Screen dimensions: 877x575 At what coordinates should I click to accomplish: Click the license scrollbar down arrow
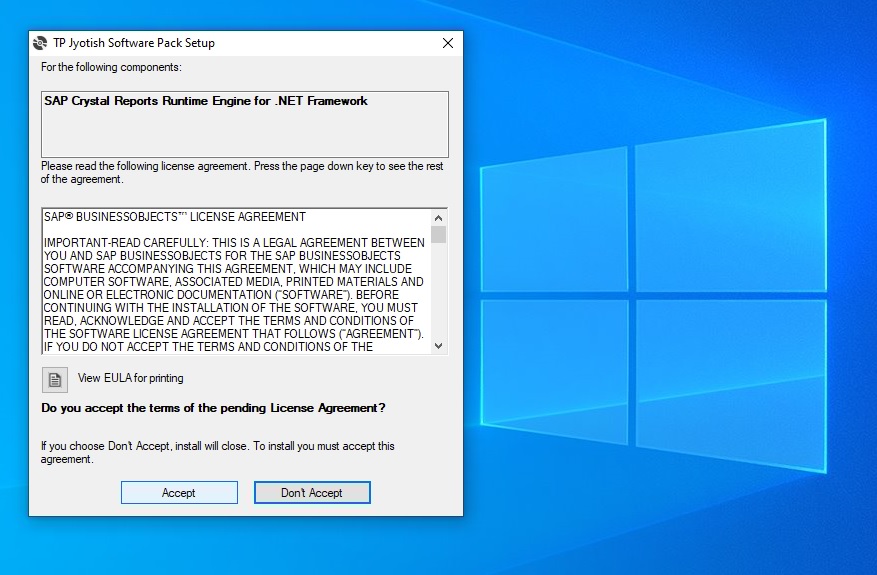438,345
